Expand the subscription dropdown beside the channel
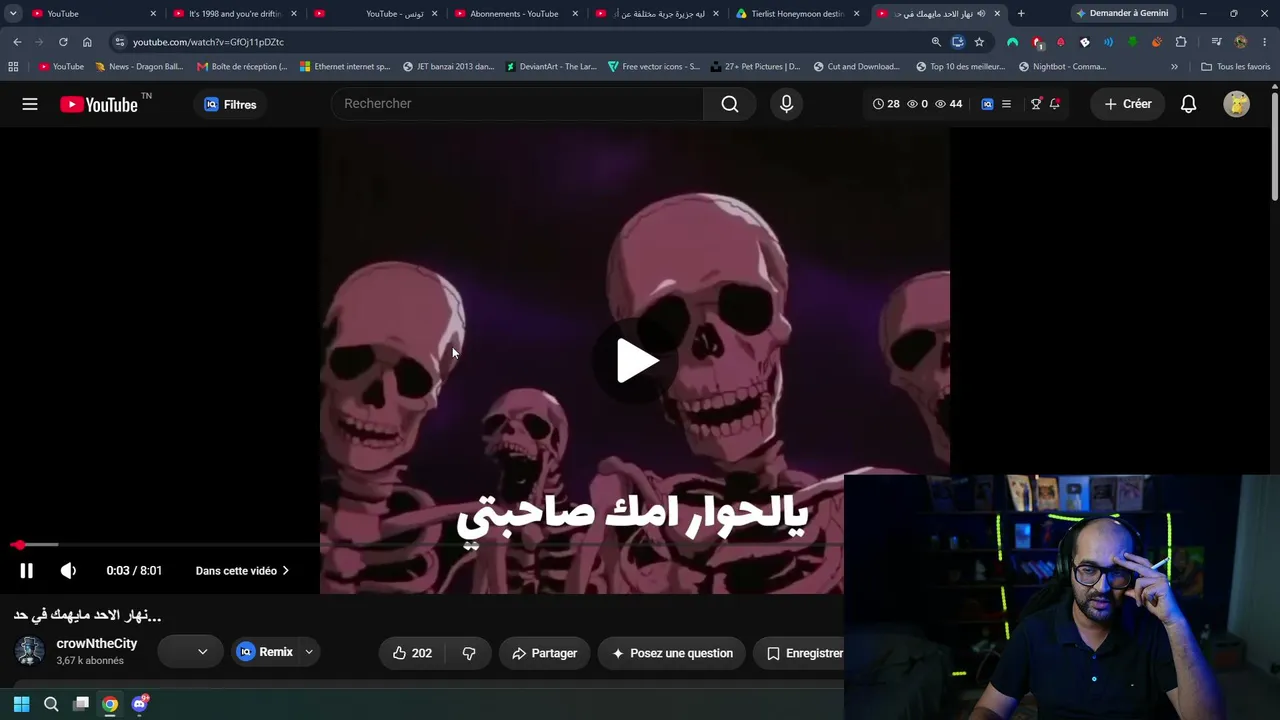 pos(190,653)
